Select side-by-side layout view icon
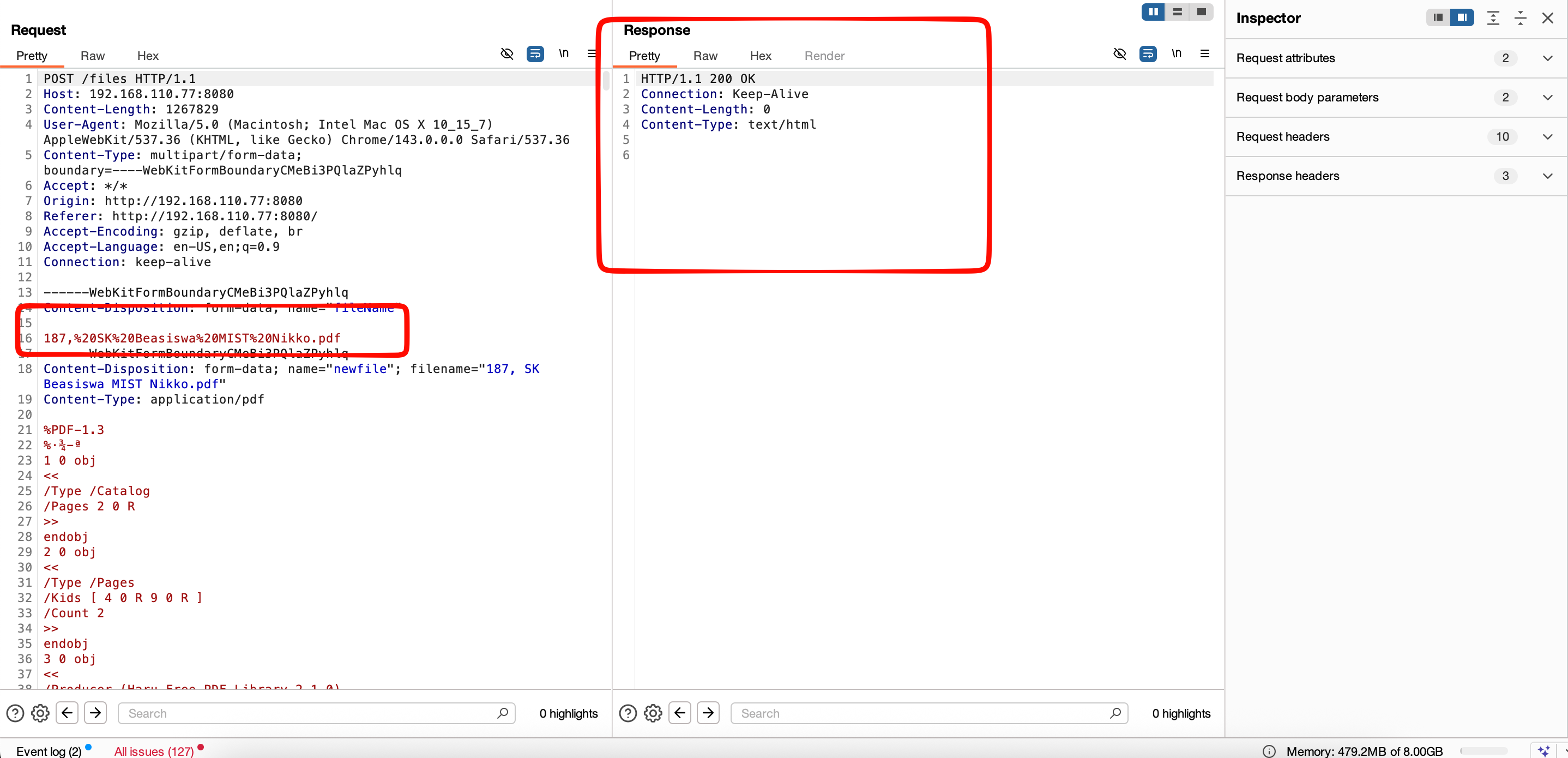The image size is (1568, 758). pos(1153,12)
